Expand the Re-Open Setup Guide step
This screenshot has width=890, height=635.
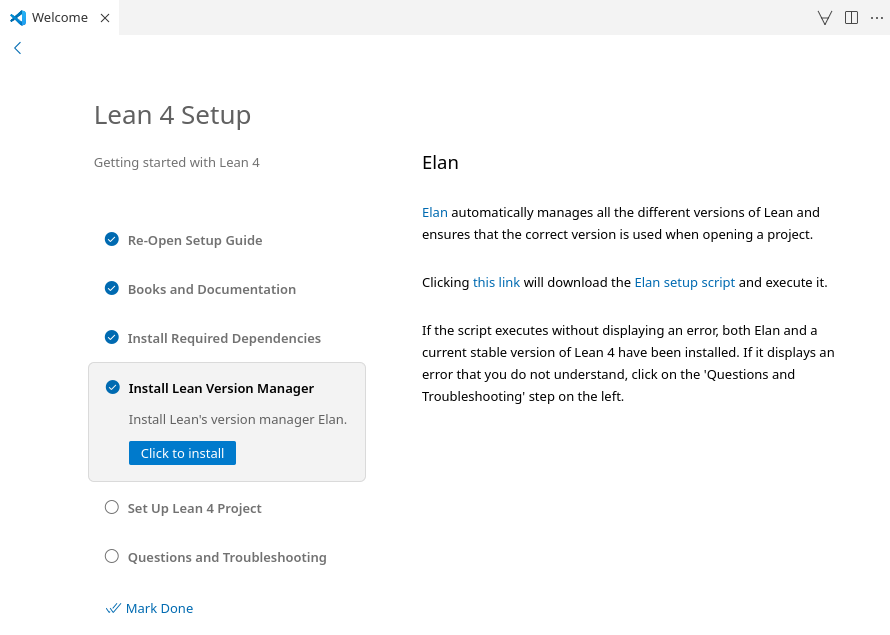point(195,241)
